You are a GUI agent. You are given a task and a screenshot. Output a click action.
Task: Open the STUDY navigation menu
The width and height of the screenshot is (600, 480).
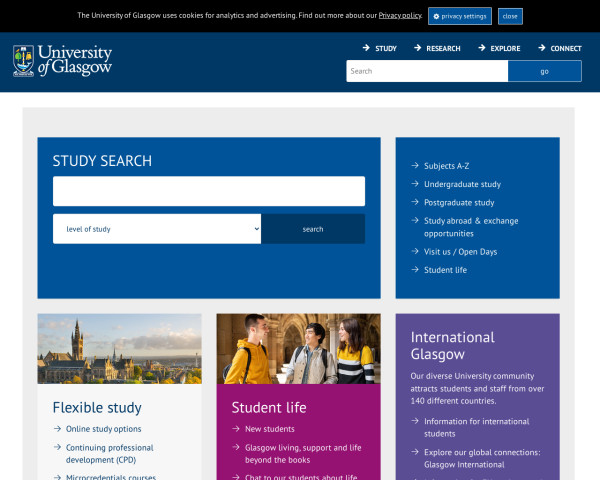click(386, 49)
